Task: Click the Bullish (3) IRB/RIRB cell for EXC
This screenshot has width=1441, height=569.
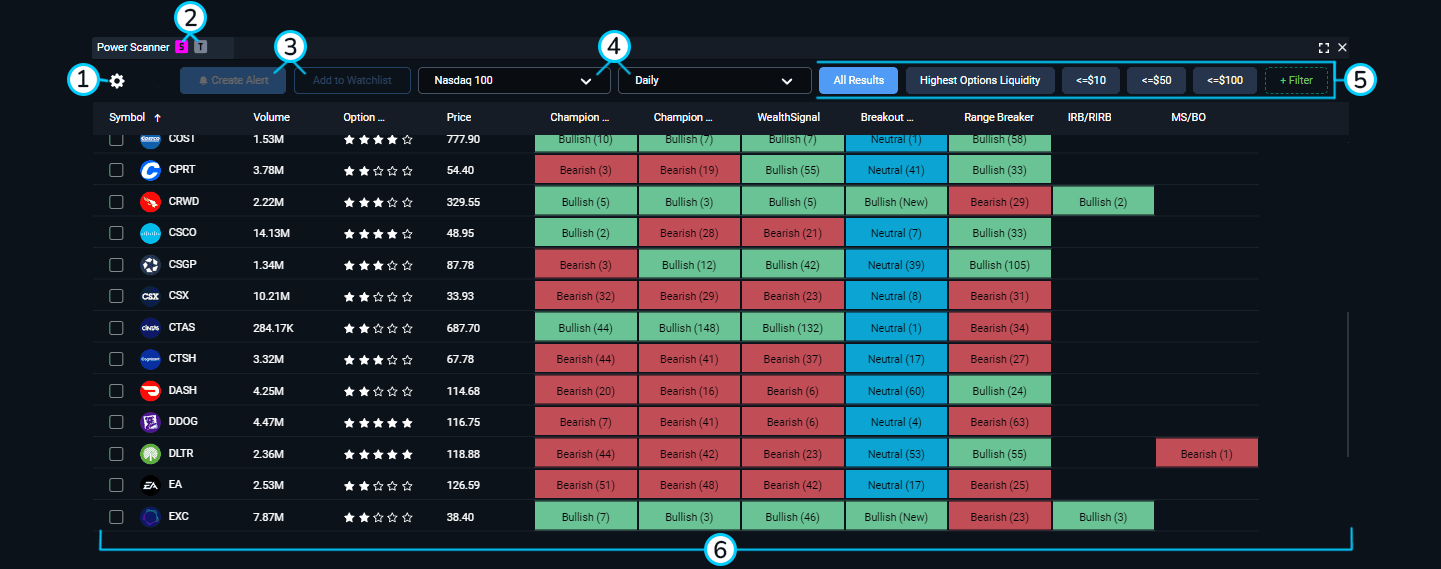Action: (1103, 517)
